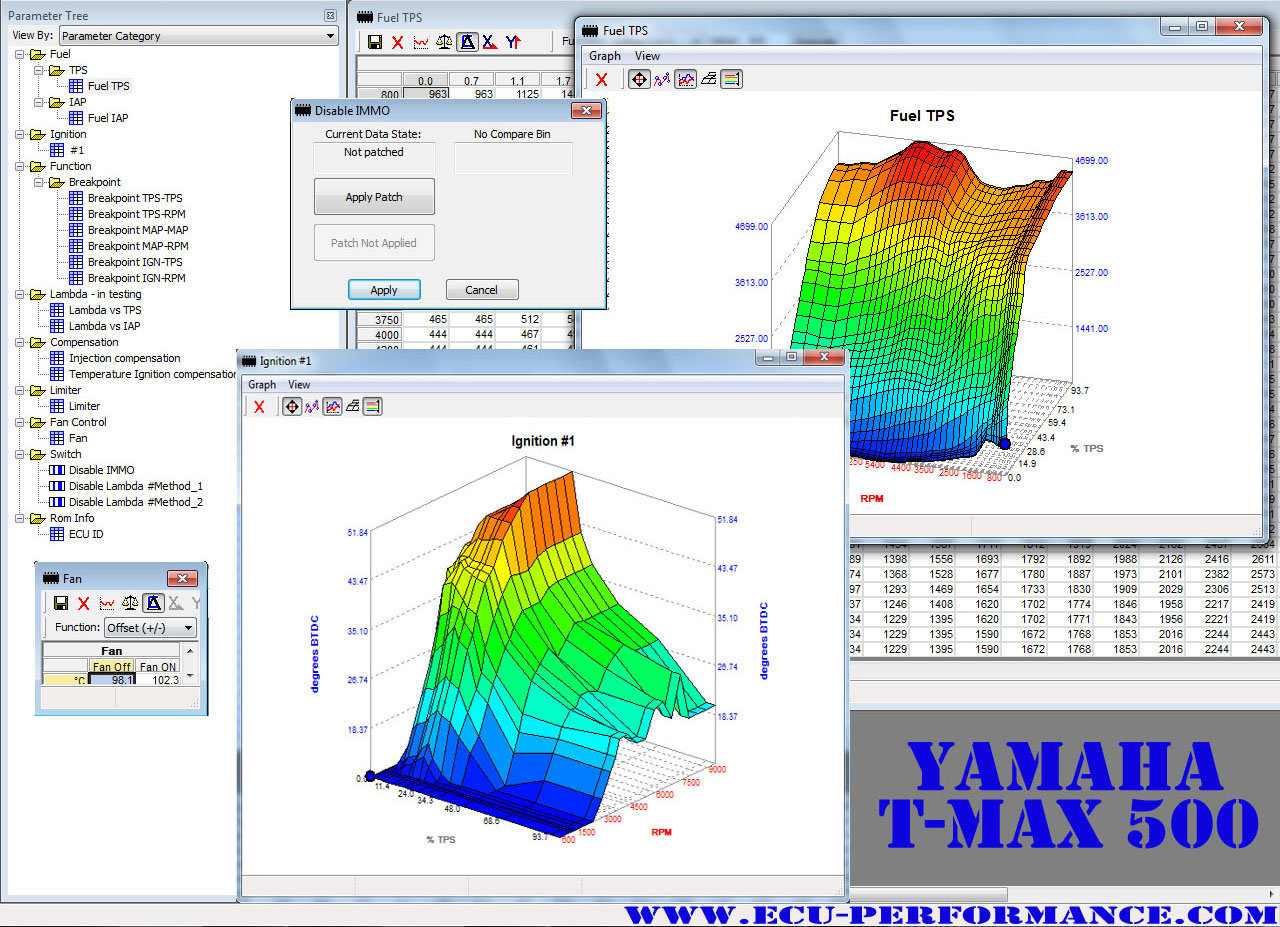Click red X in Fan window toolbar

click(x=84, y=603)
